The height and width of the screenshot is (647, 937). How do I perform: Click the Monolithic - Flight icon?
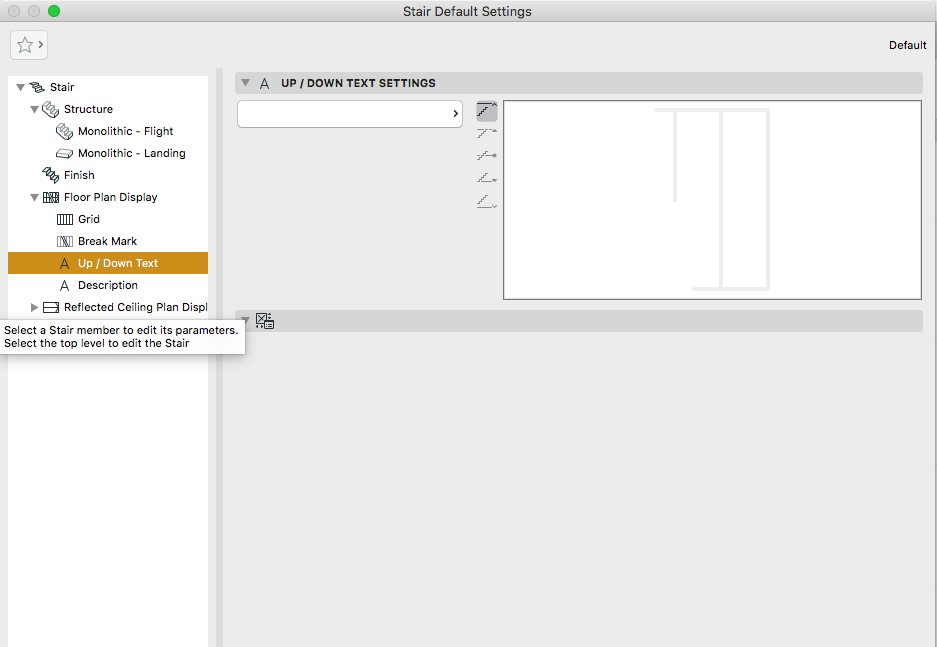[65, 131]
